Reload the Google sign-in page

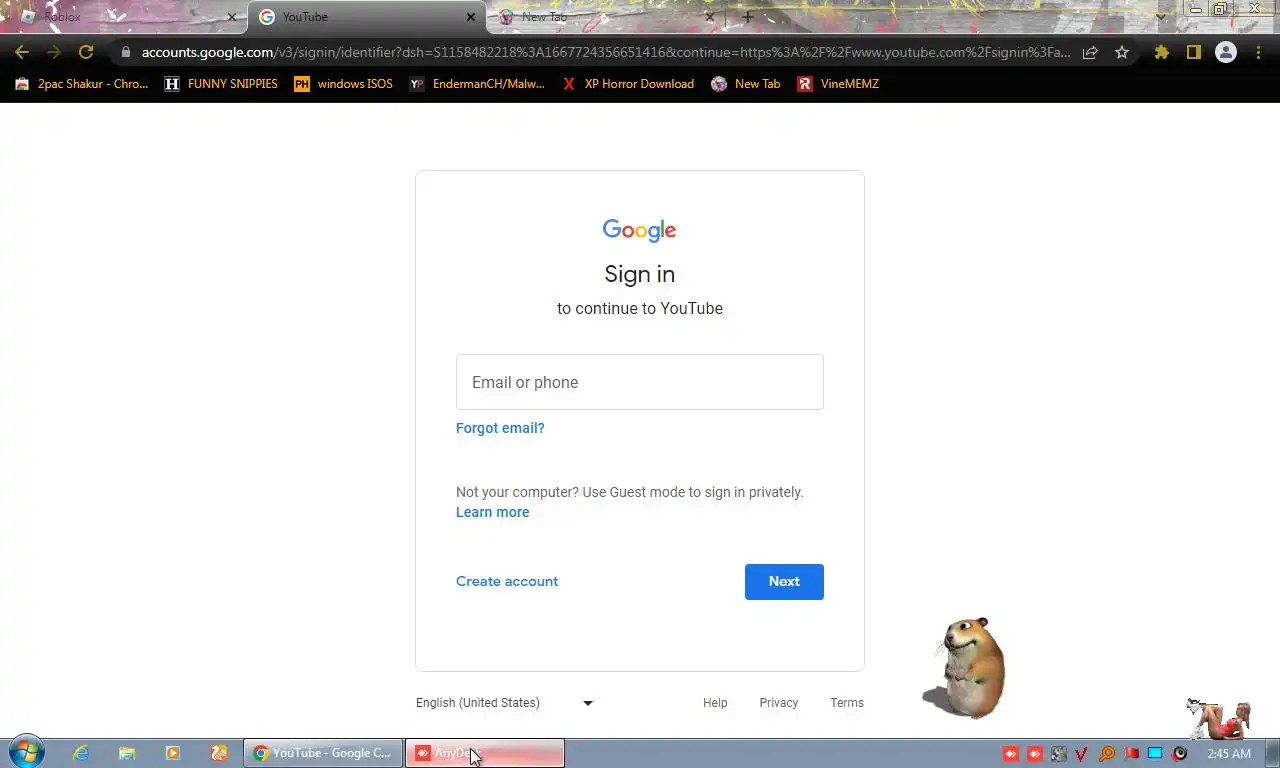[x=86, y=52]
